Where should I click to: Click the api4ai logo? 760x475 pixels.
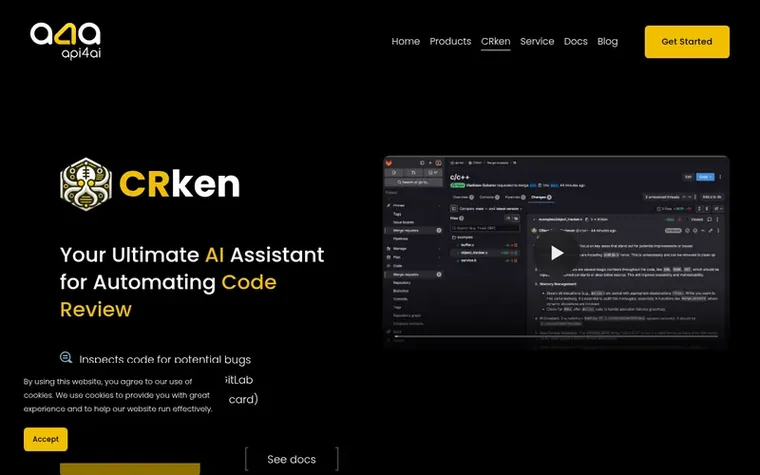click(x=65, y=41)
